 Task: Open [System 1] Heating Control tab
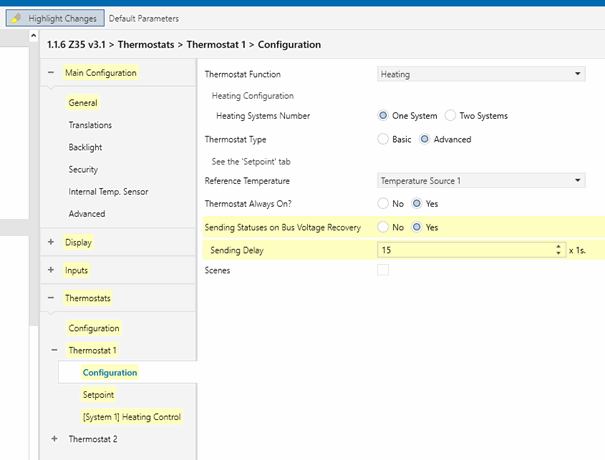point(132,417)
